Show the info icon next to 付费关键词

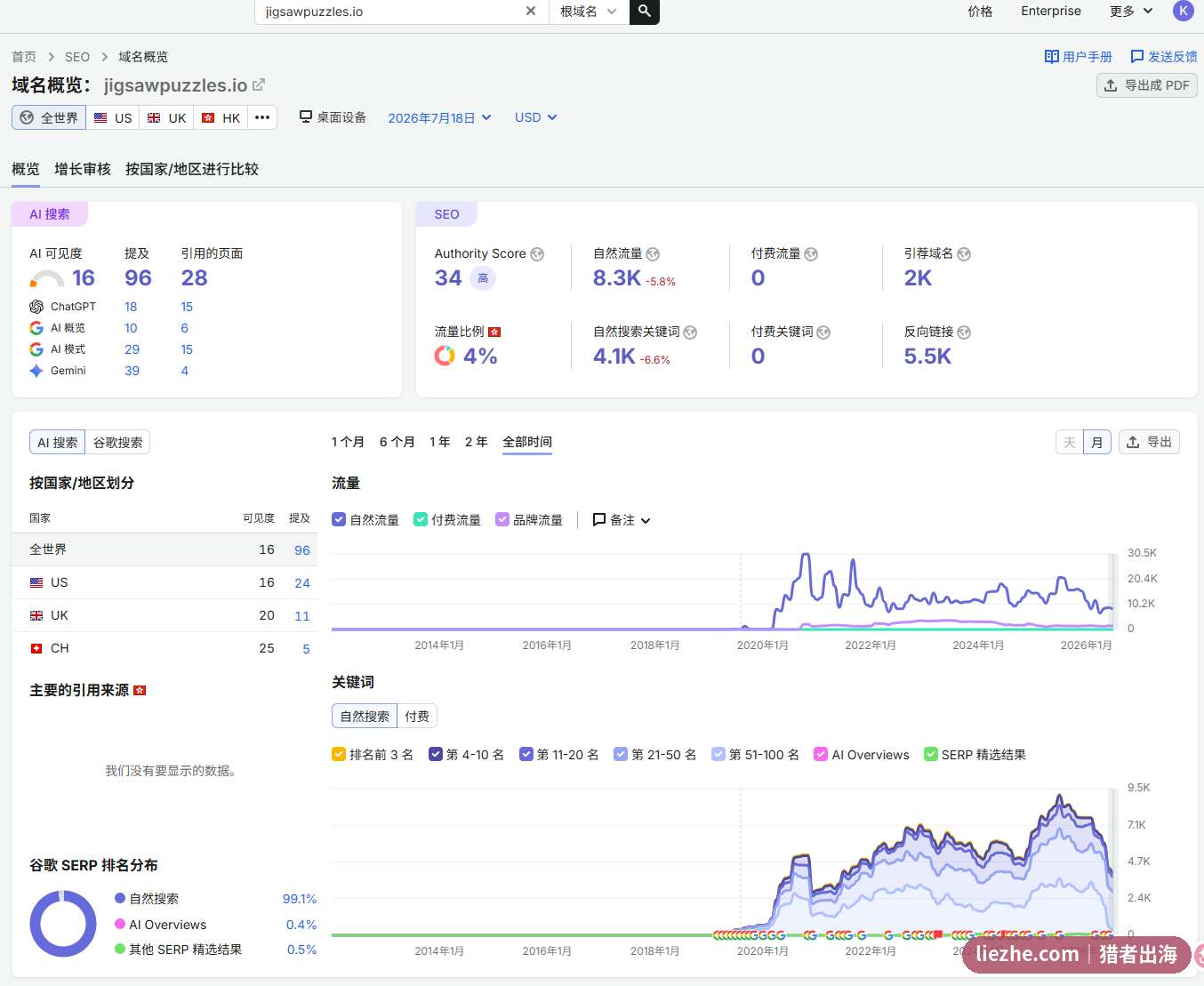tap(823, 333)
